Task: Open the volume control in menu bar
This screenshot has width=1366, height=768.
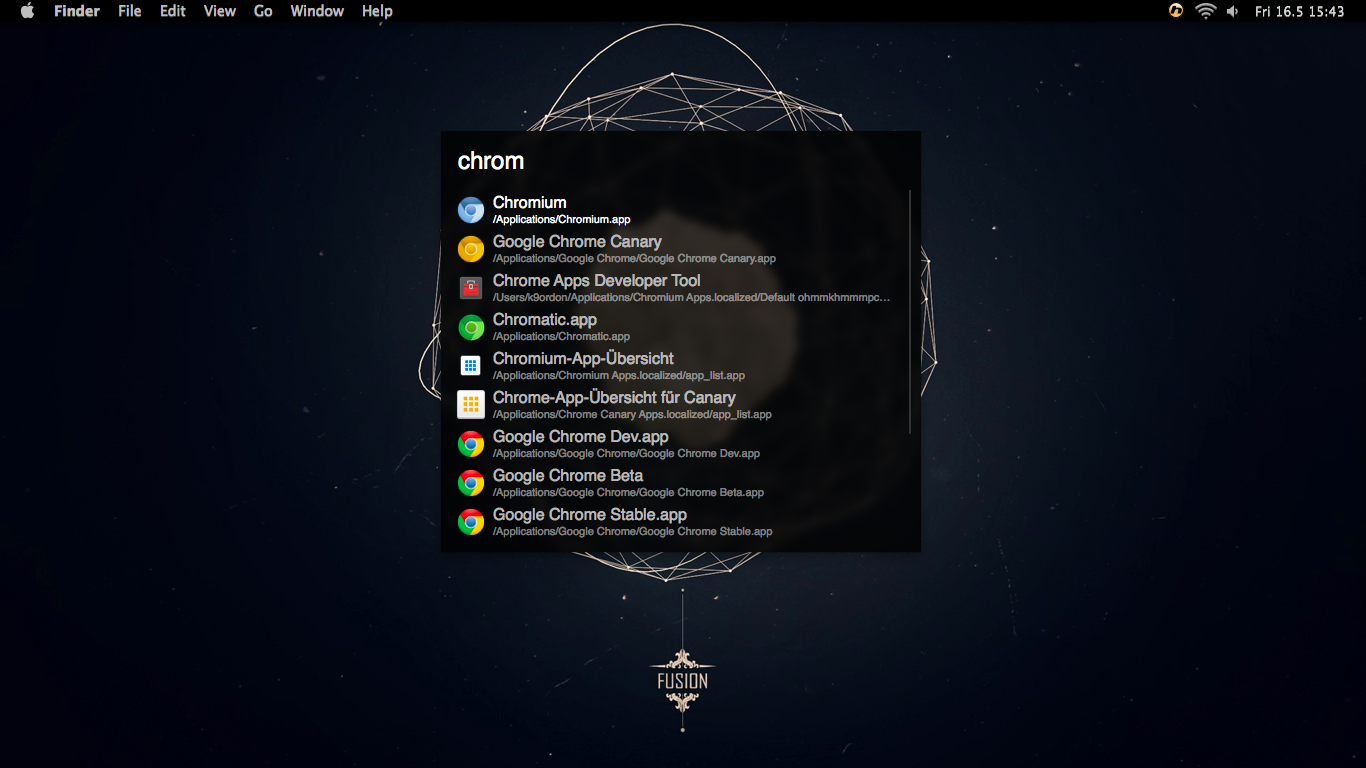Action: tap(1233, 11)
